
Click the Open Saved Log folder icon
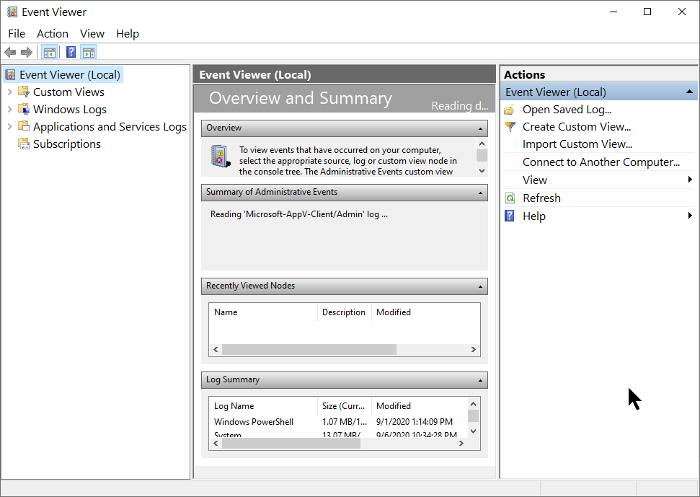(510, 110)
